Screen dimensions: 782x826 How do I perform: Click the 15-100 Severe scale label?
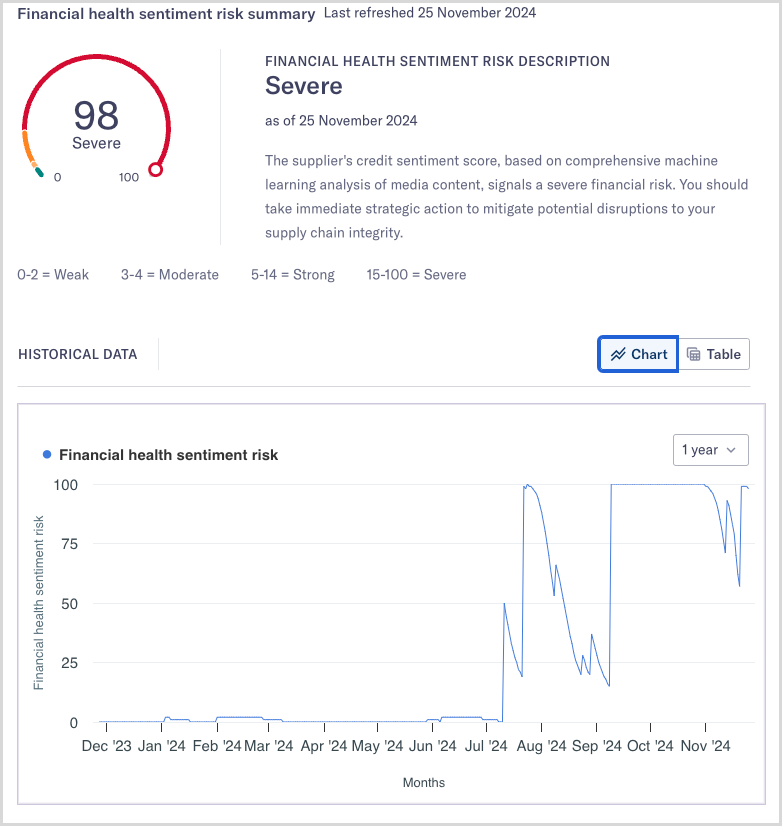pyautogui.click(x=416, y=274)
